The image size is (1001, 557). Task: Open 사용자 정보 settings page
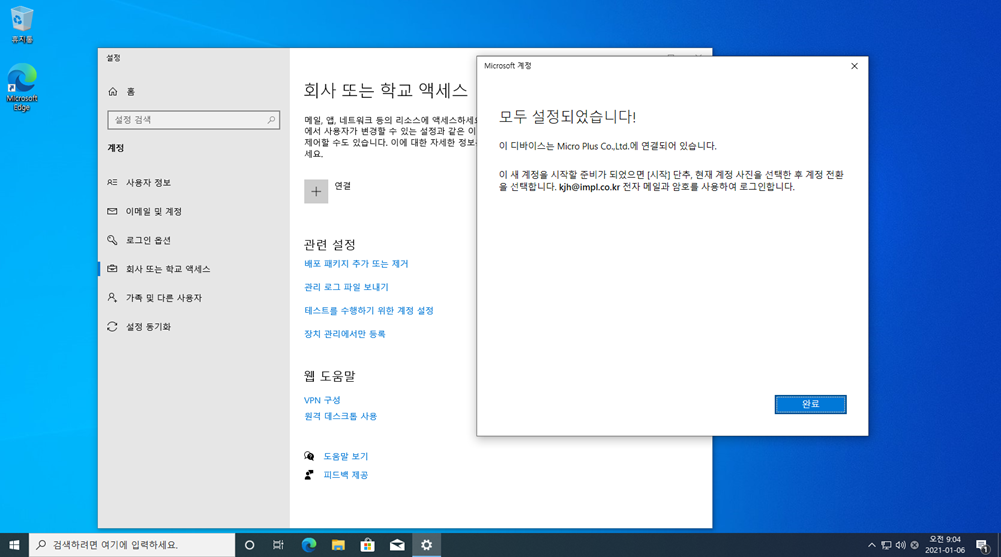[x=148, y=182]
